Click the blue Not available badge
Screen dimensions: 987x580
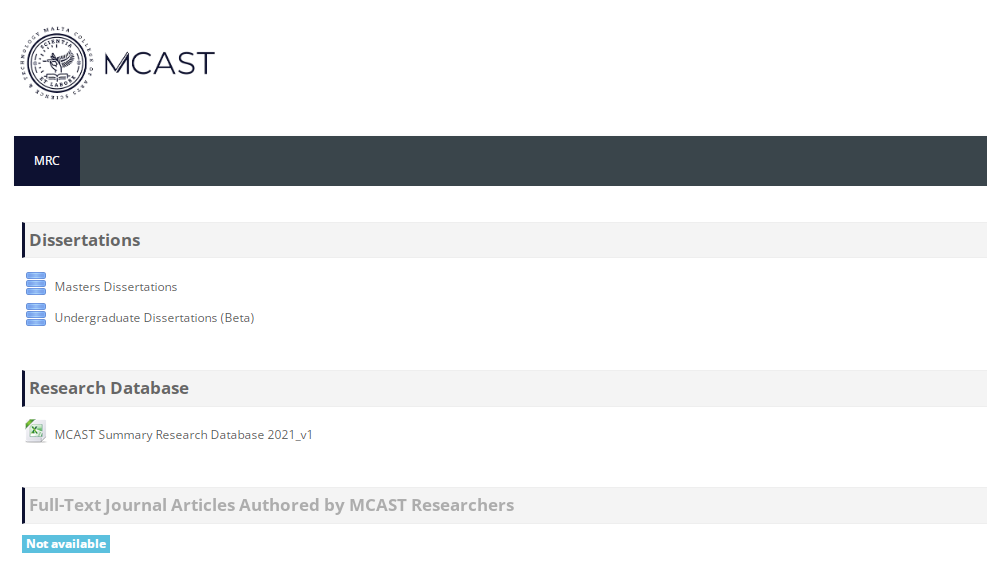pyautogui.click(x=66, y=544)
